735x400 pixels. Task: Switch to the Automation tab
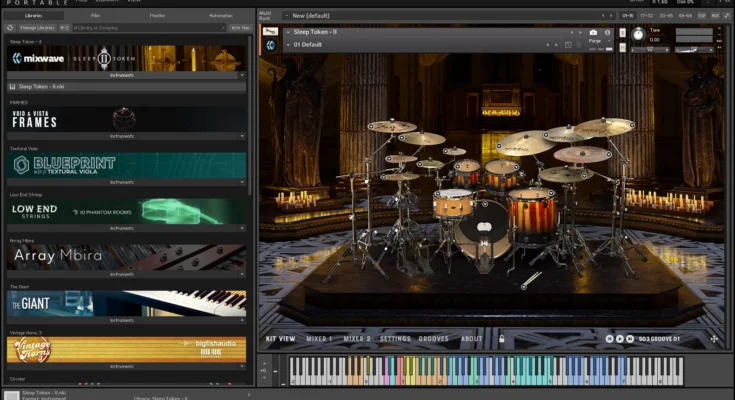coord(220,15)
